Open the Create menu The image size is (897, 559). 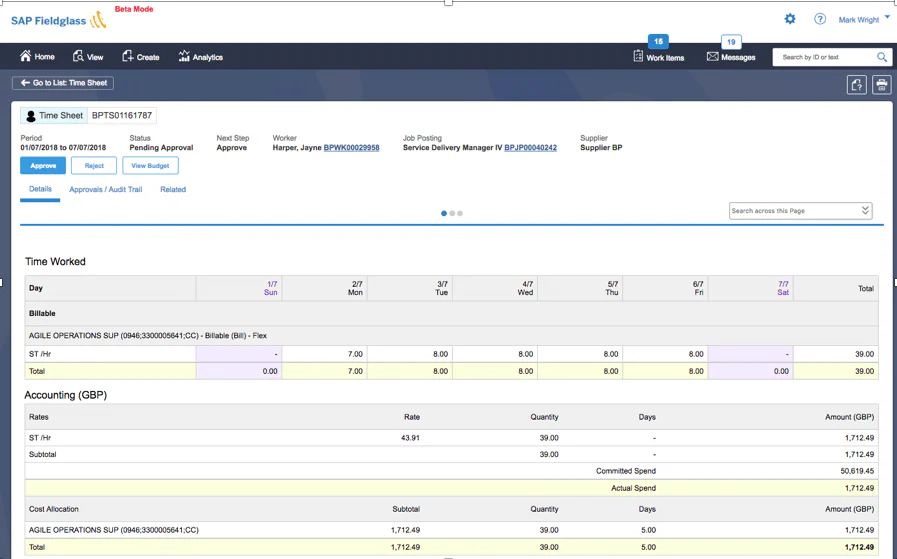[141, 57]
